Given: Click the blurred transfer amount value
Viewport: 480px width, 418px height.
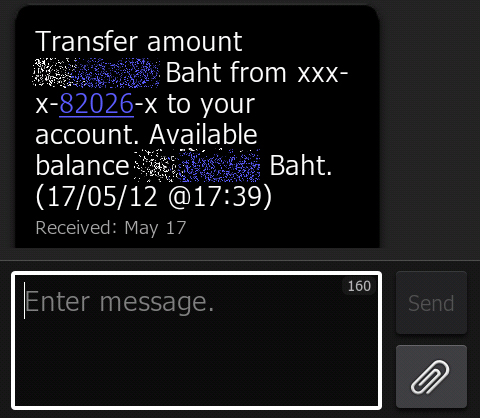Looking at the screenshot, I should [96, 73].
